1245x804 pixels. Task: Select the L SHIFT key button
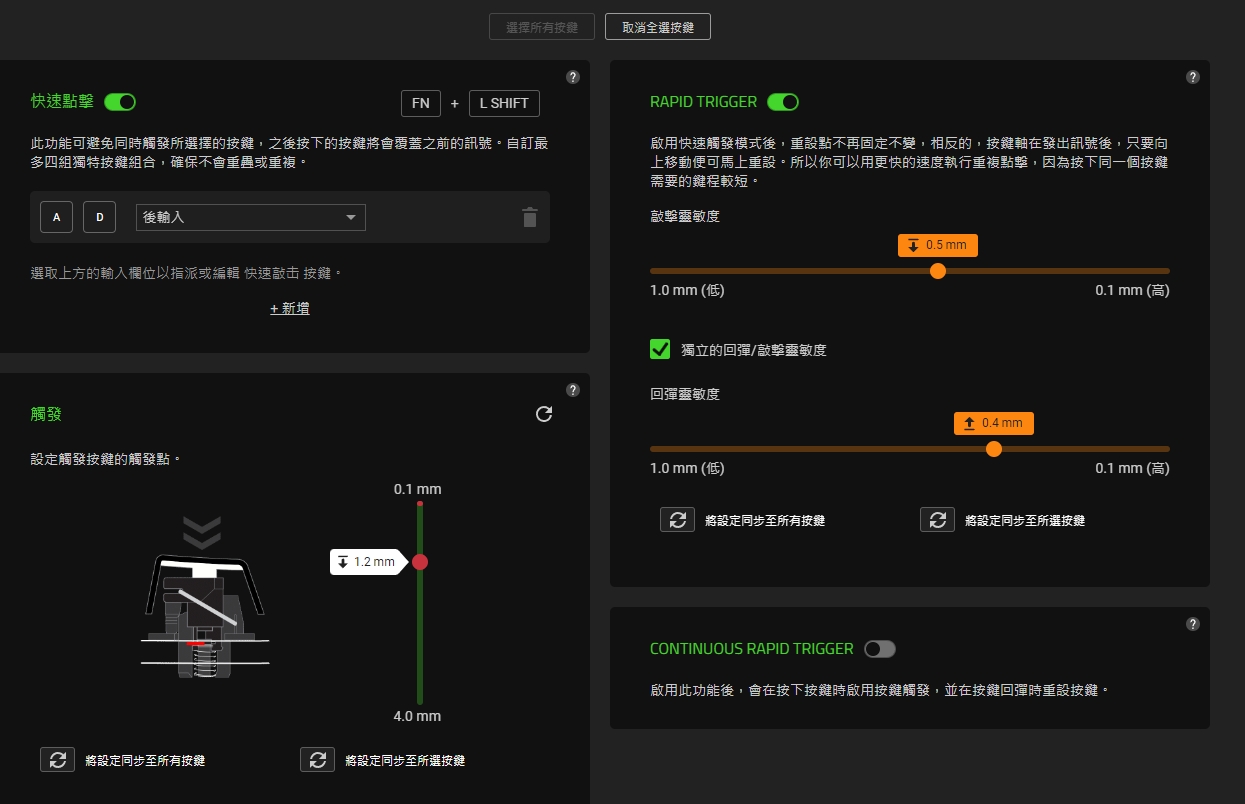(x=504, y=103)
